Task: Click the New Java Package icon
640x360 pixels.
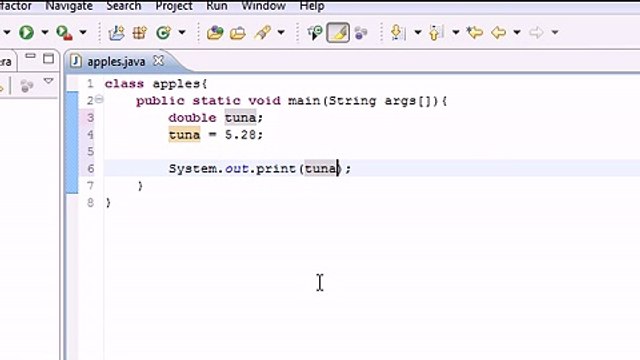Action: pos(140,32)
